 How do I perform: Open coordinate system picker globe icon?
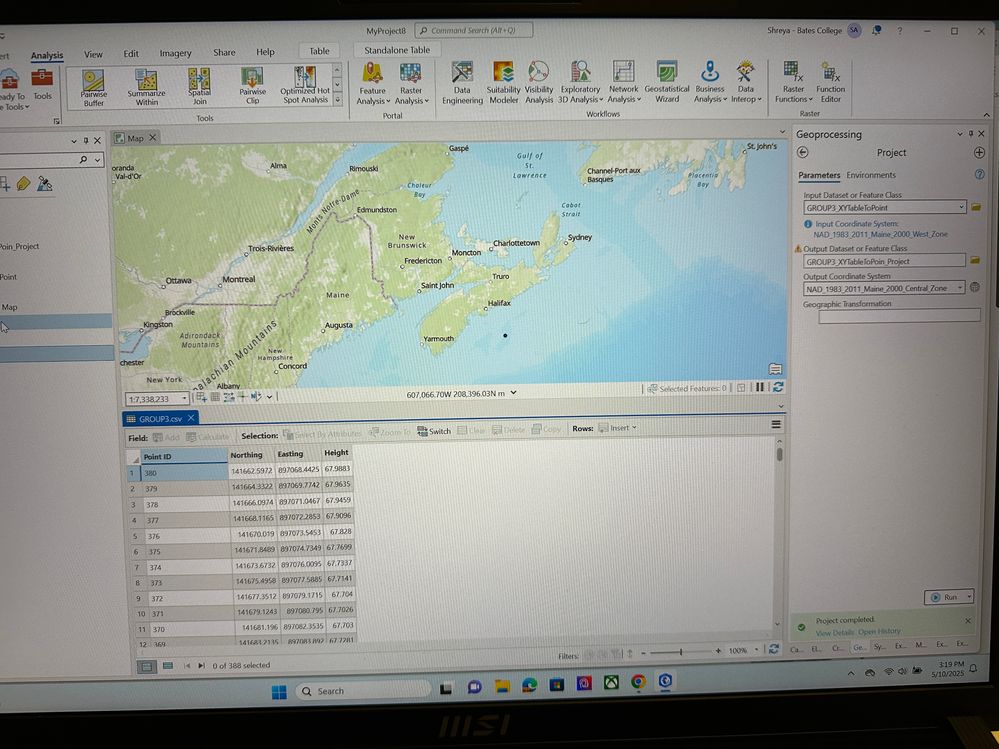975,287
